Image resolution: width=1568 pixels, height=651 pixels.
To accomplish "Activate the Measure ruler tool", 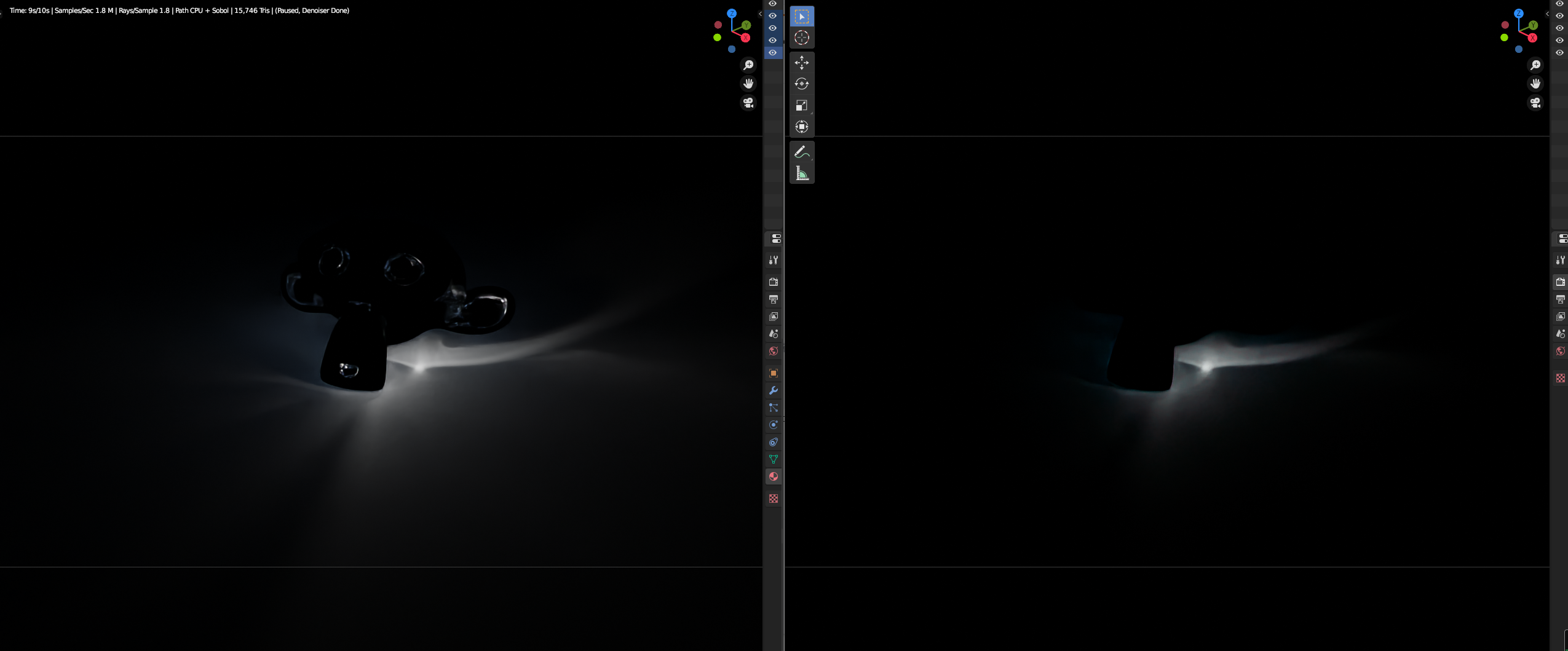I will [801, 173].
